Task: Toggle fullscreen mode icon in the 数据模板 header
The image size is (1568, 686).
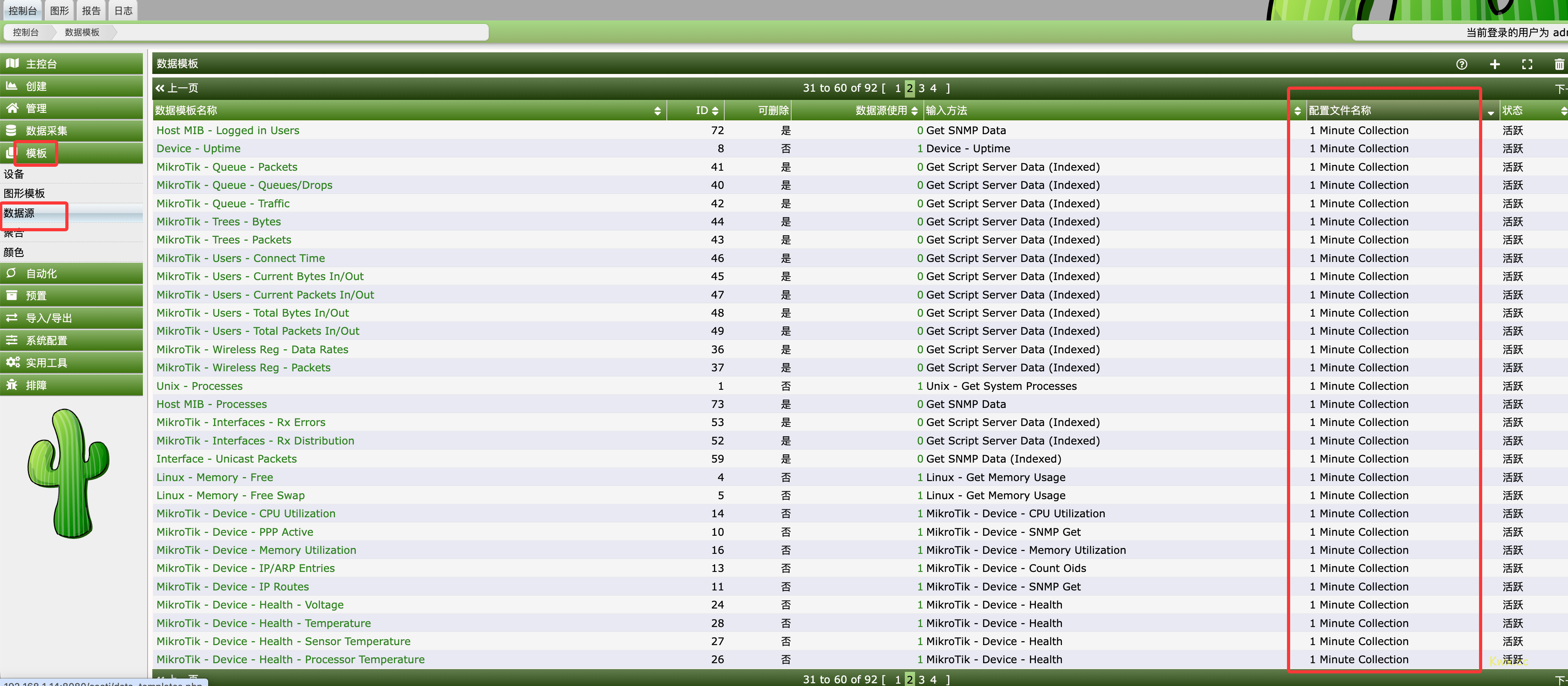Action: point(1527,64)
